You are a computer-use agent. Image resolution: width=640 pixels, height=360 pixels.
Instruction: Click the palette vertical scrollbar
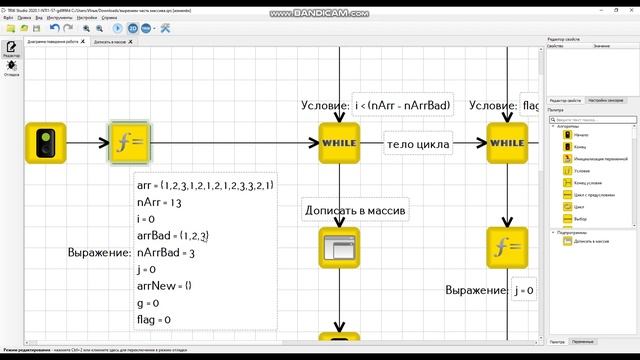tap(634, 176)
